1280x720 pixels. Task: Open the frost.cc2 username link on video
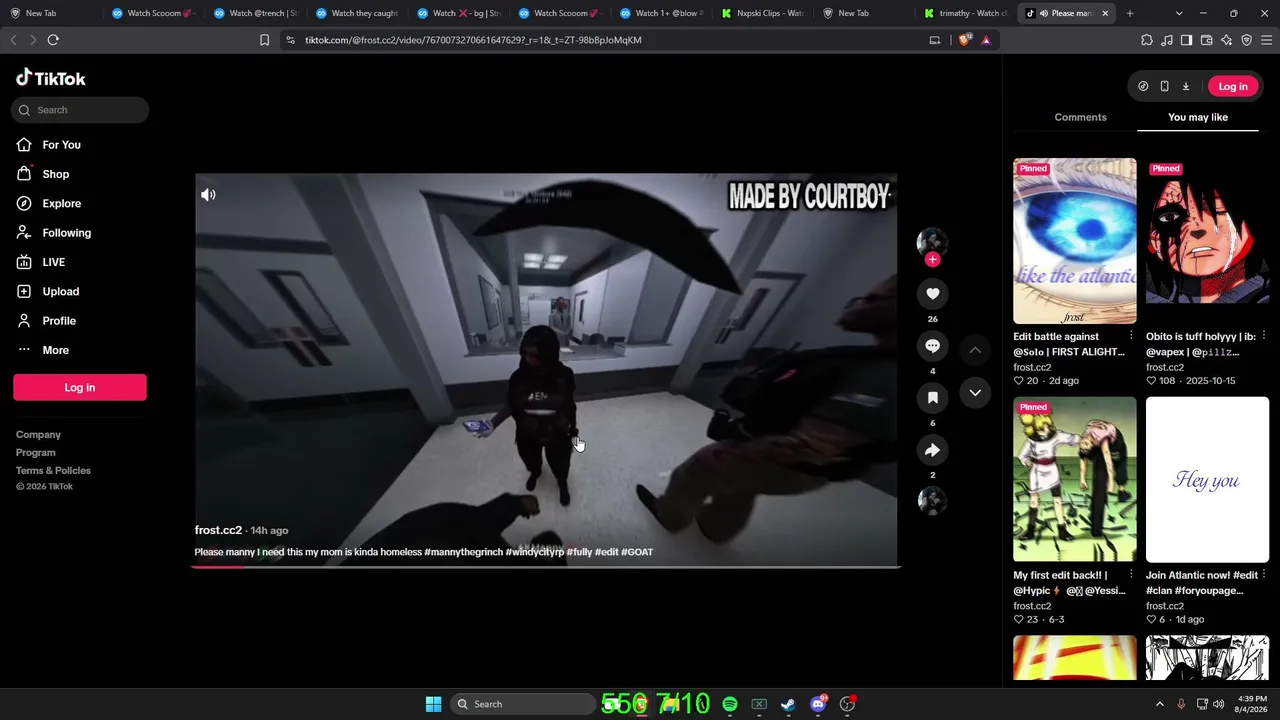pos(218,530)
